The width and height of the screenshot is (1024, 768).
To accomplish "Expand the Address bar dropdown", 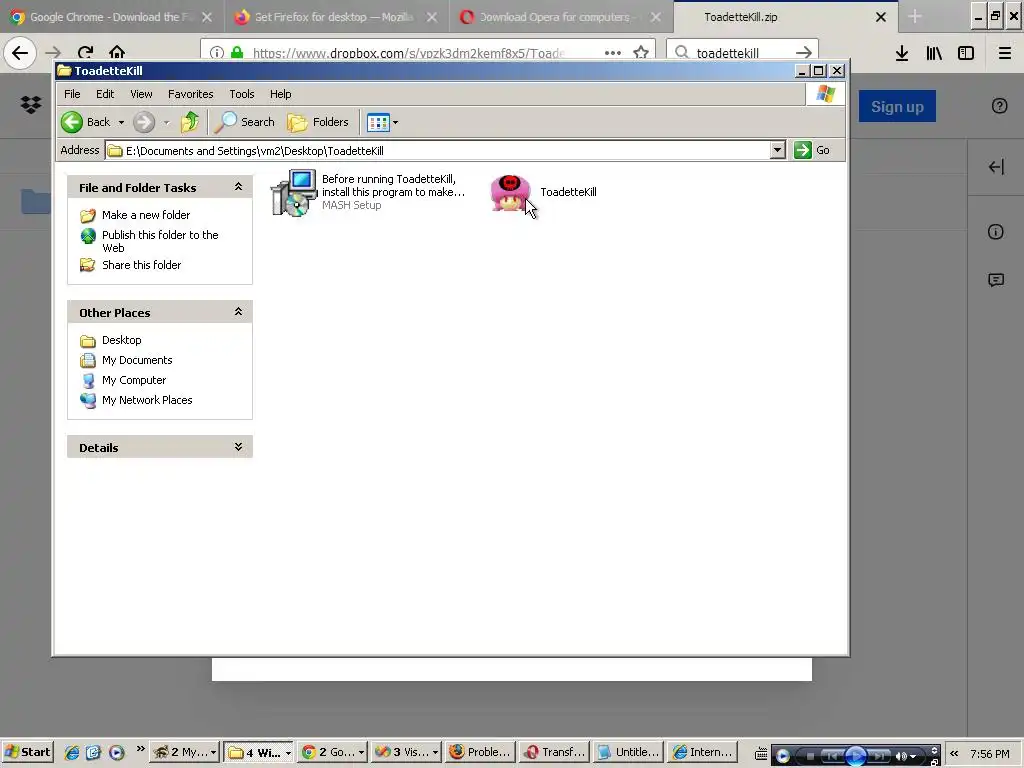I will (777, 150).
